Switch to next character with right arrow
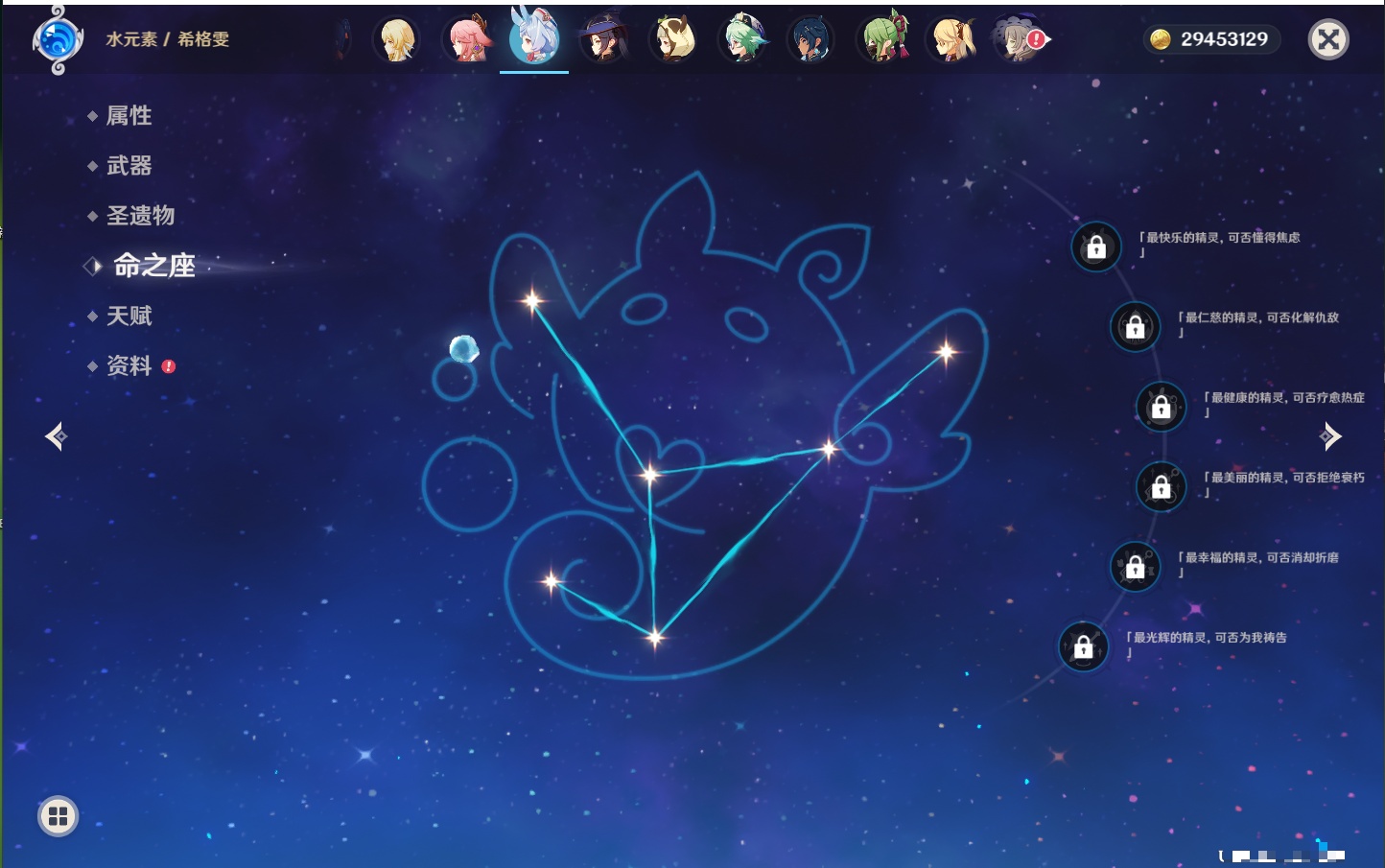This screenshot has width=1385, height=868. (x=1330, y=436)
